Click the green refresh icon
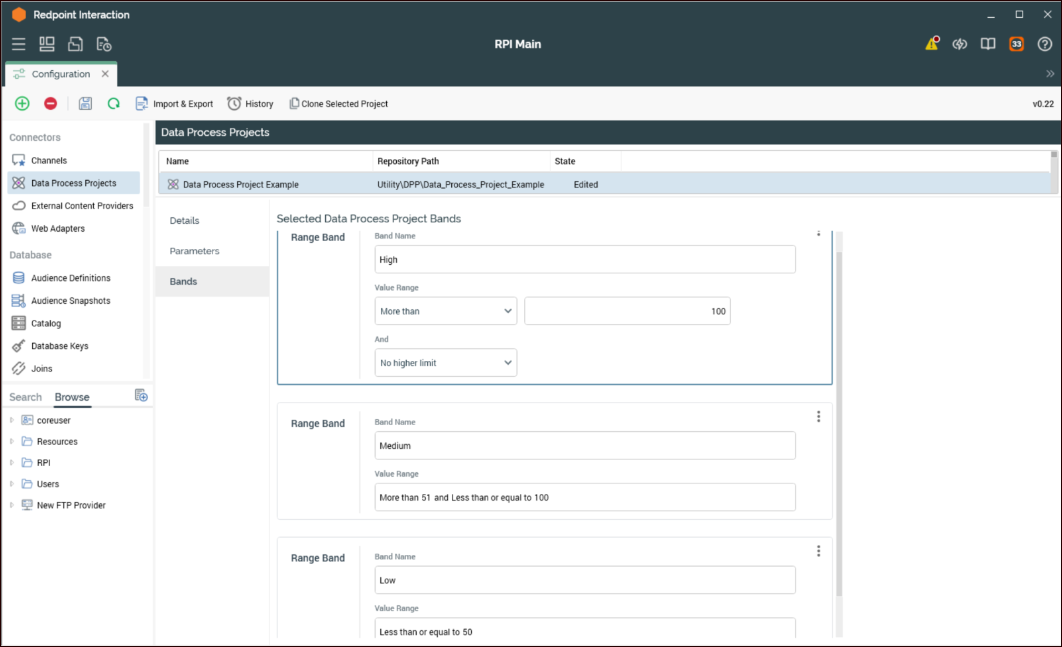Screen dimensions: 1062x647 (113, 104)
